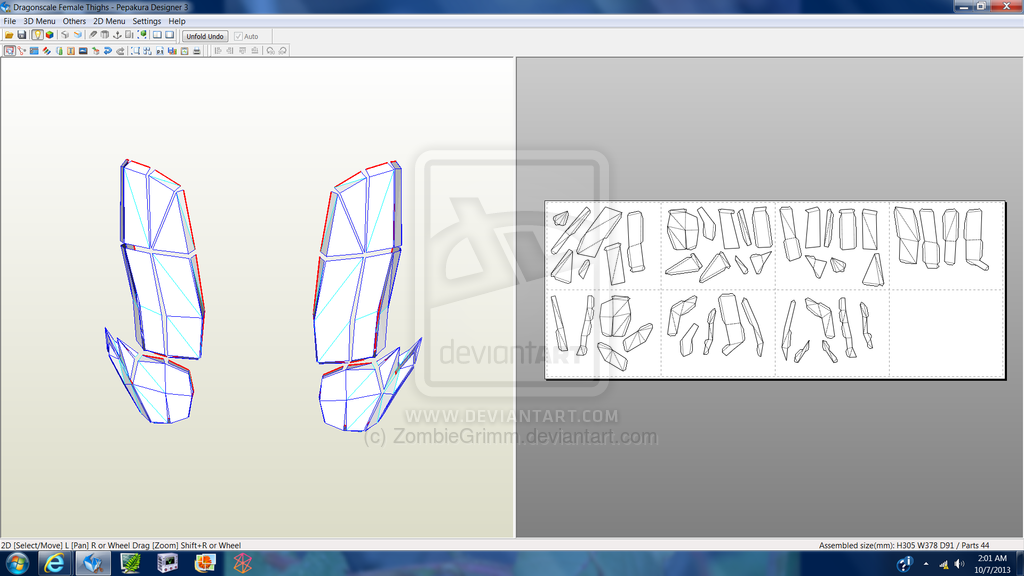
Task: Click the 2:01 AM taskbar clock
Action: pyautogui.click(x=992, y=558)
